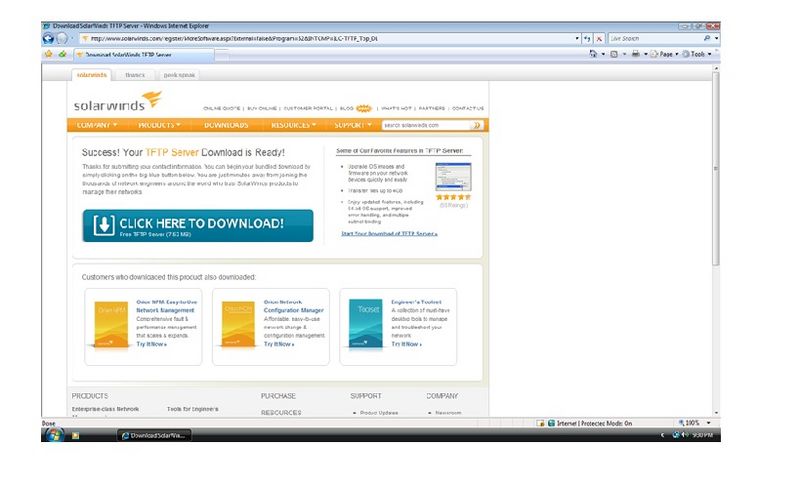Open the Print options dropdown arrow
This screenshot has height=485, width=800.
[645, 54]
